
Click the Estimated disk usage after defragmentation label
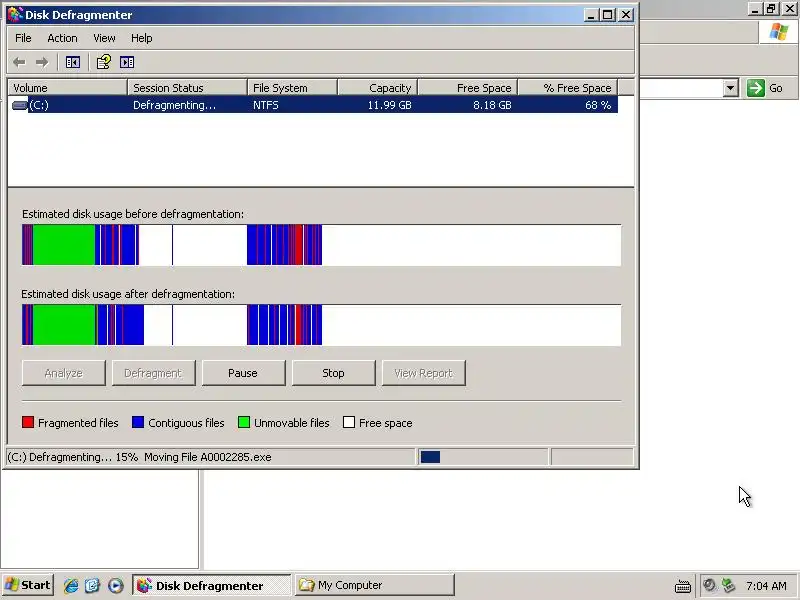tap(128, 294)
